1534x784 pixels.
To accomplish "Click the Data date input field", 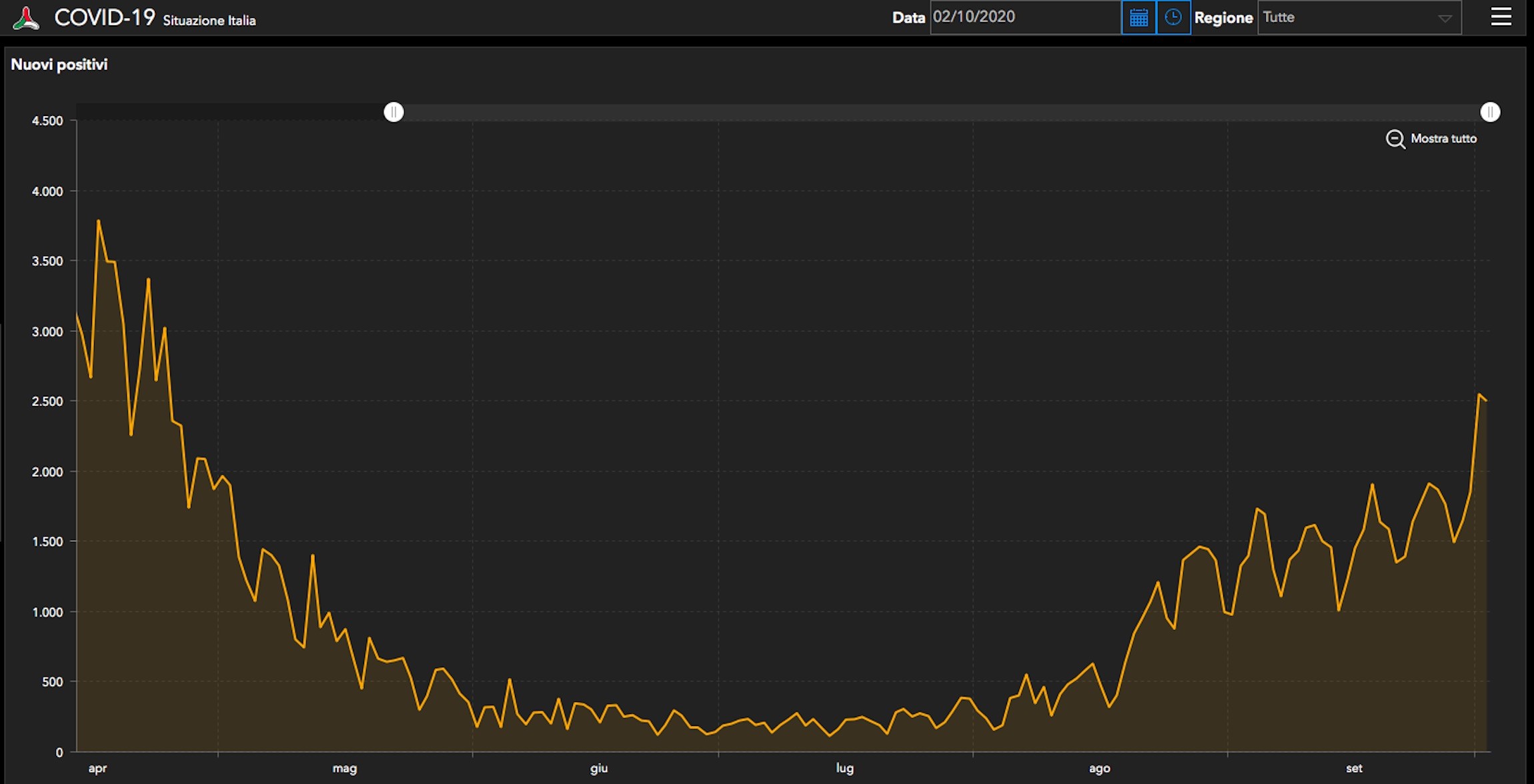I will click(1025, 17).
